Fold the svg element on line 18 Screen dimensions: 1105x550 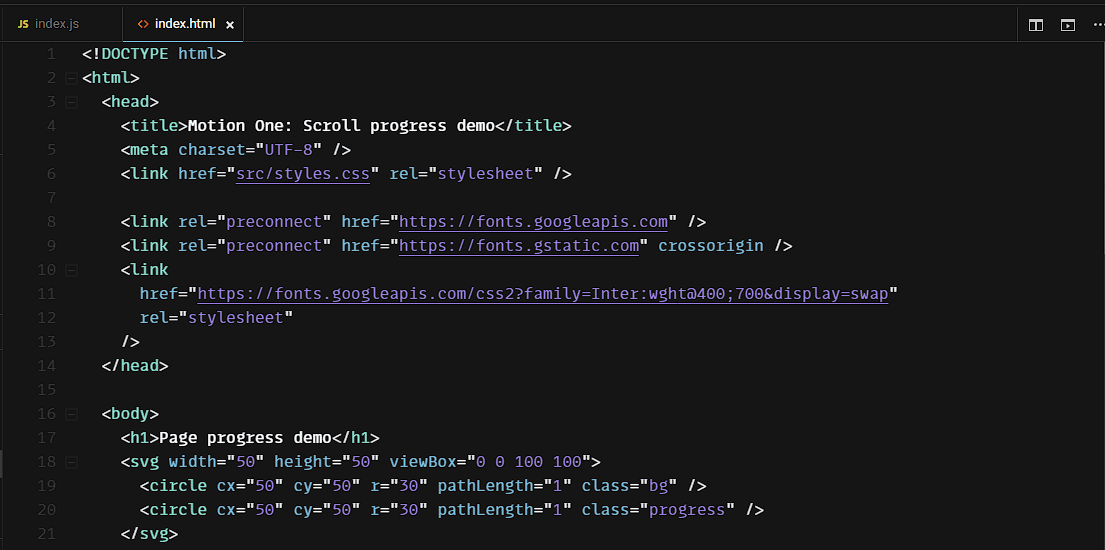pyautogui.click(x=71, y=462)
